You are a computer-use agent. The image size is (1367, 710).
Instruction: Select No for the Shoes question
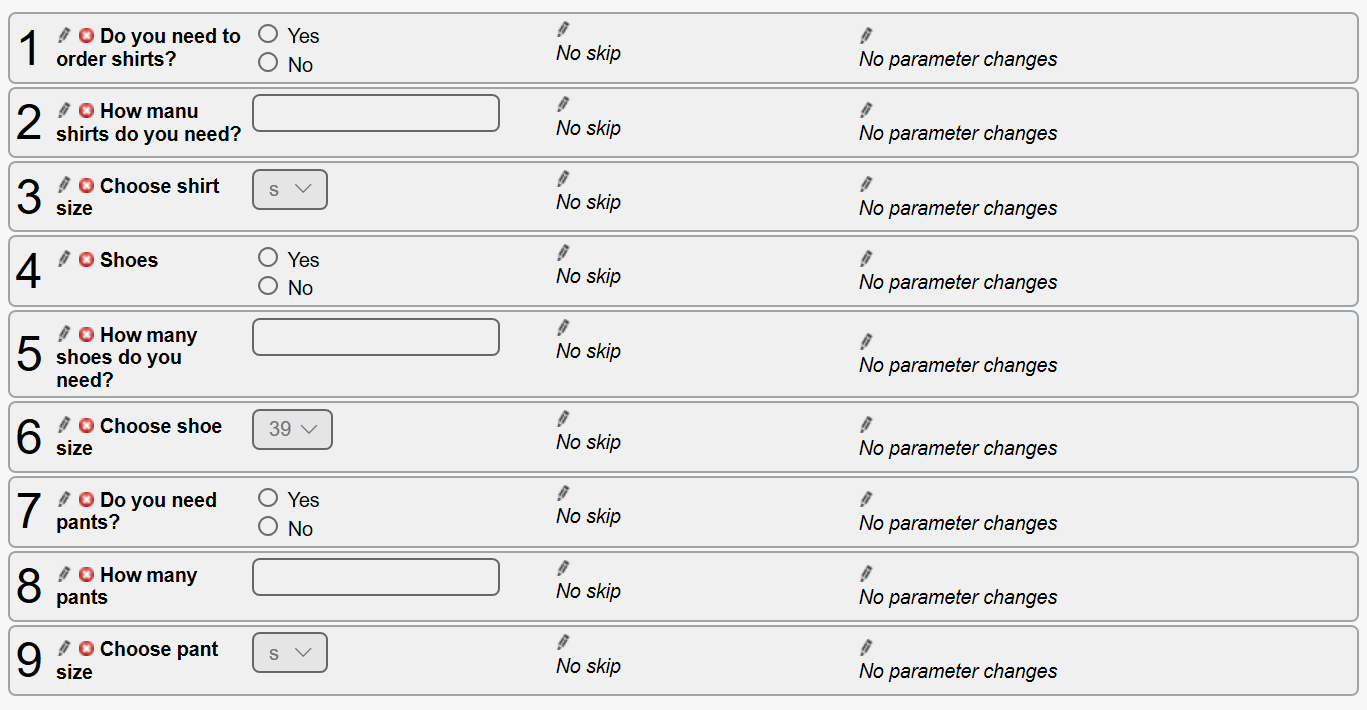pyautogui.click(x=268, y=286)
